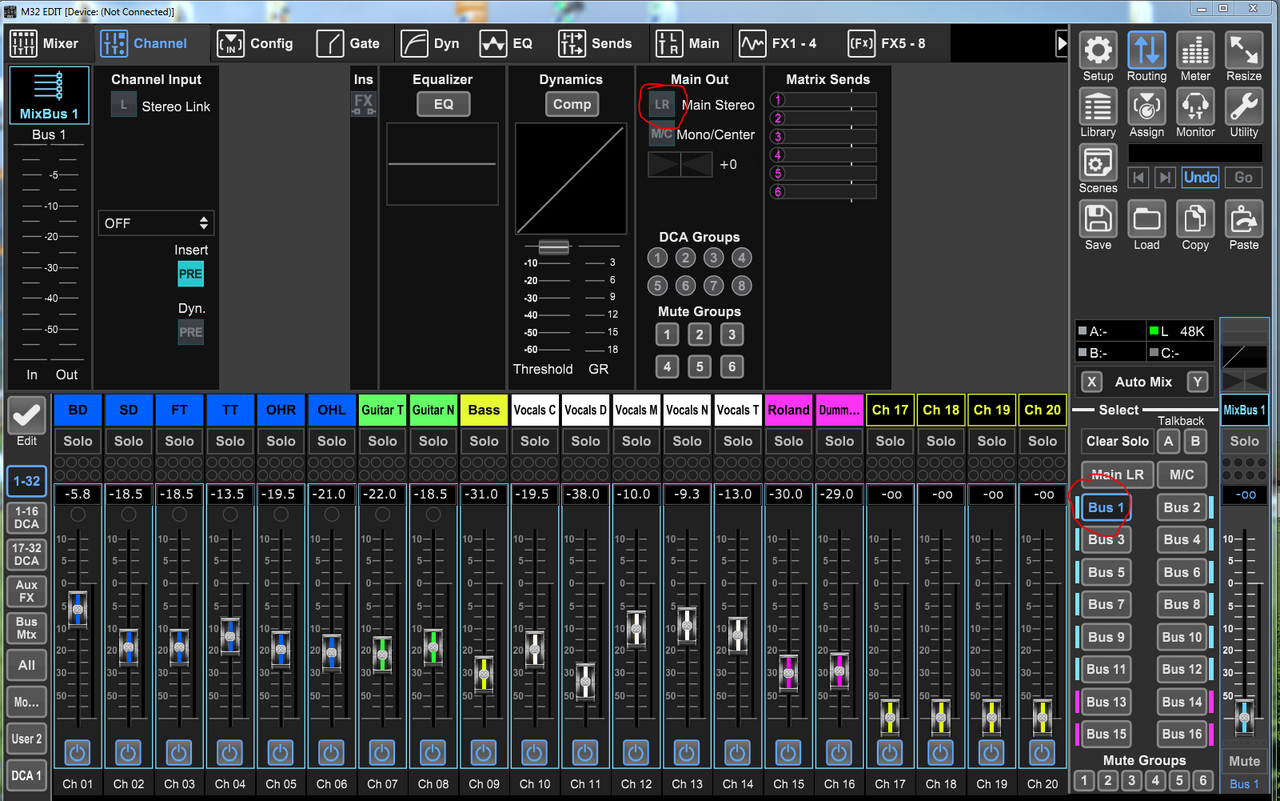Toggle Mute Group 4 in Main Out panel
The width and height of the screenshot is (1280, 801).
tap(667, 367)
